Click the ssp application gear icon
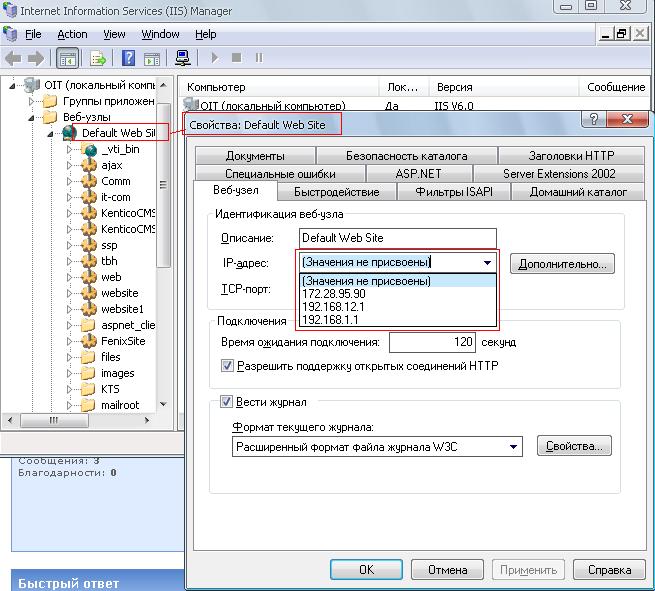The height and width of the screenshot is (591, 655). click(x=89, y=245)
